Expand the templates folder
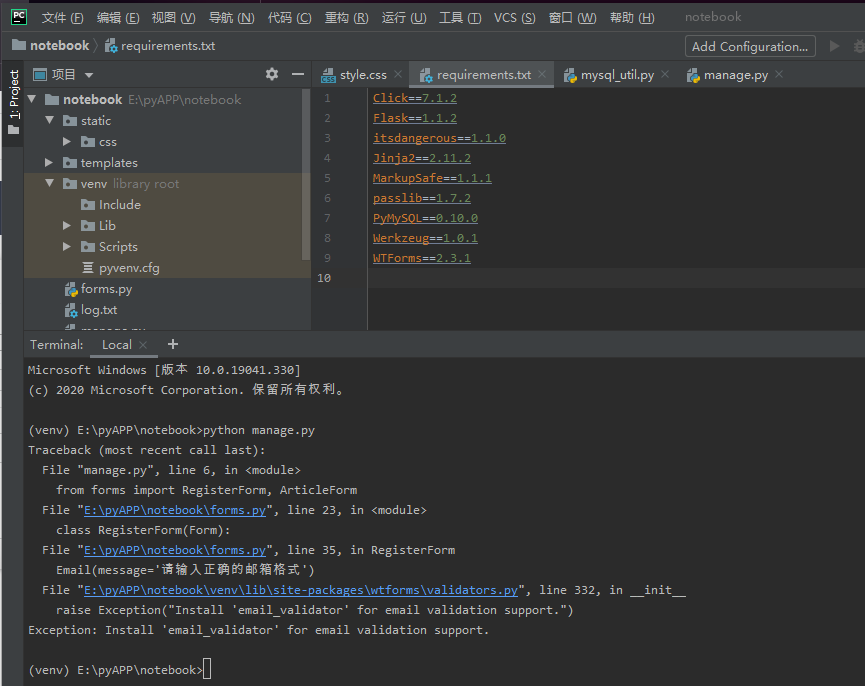The image size is (865, 686). (50, 163)
